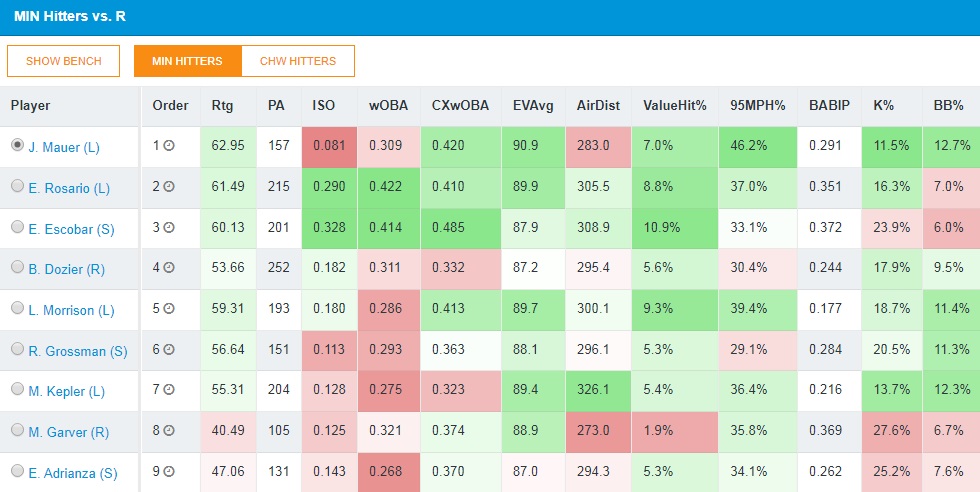Click the clock icon beside order 1
The image size is (980, 492).
point(169,146)
